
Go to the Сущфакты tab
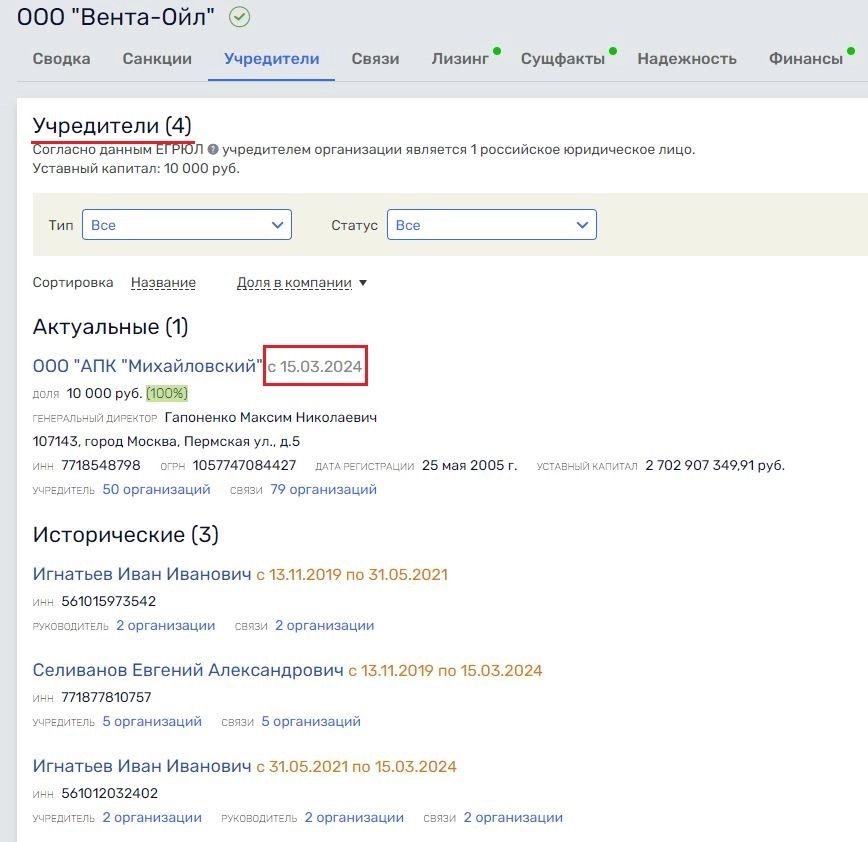click(563, 59)
